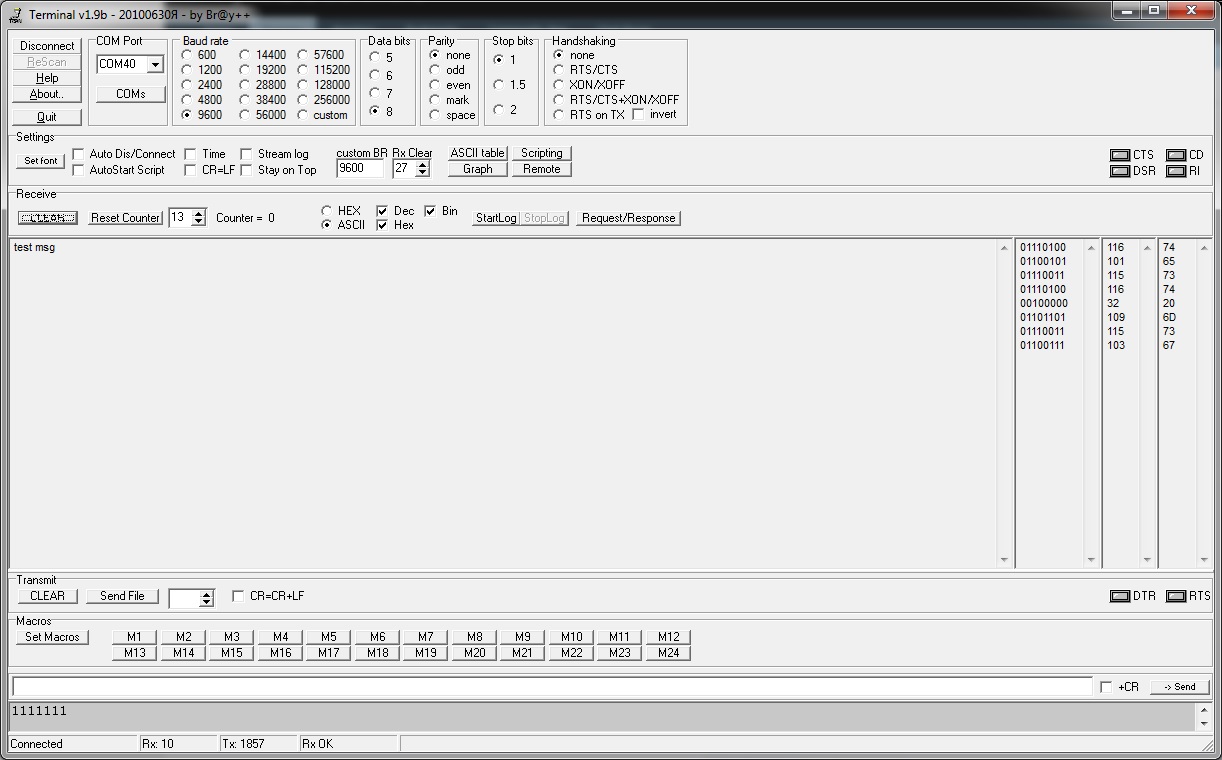Toggle the RTS line indicator

1176,596
